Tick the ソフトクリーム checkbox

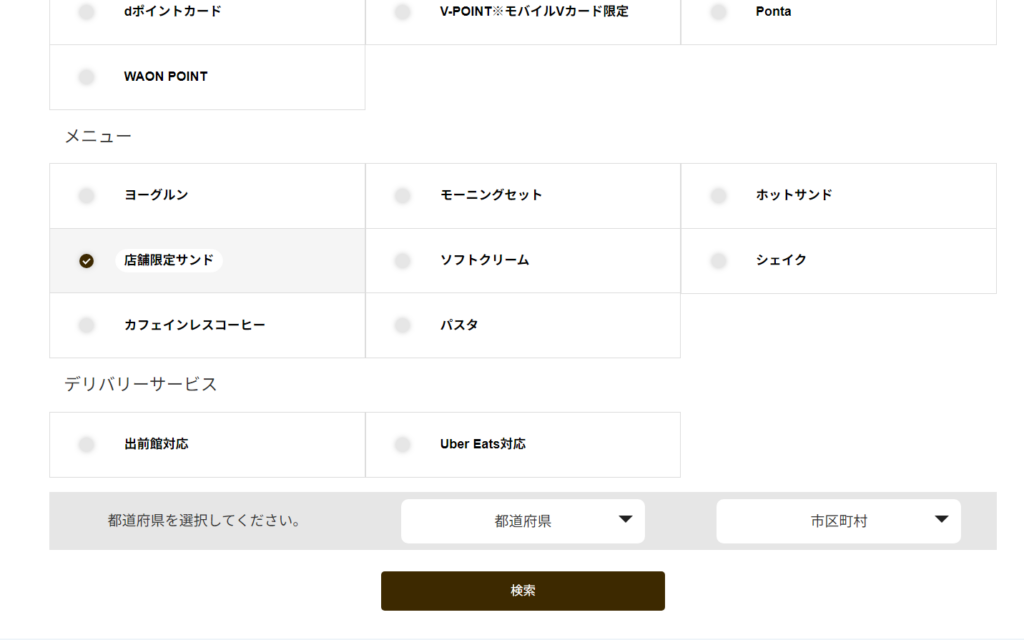(402, 261)
